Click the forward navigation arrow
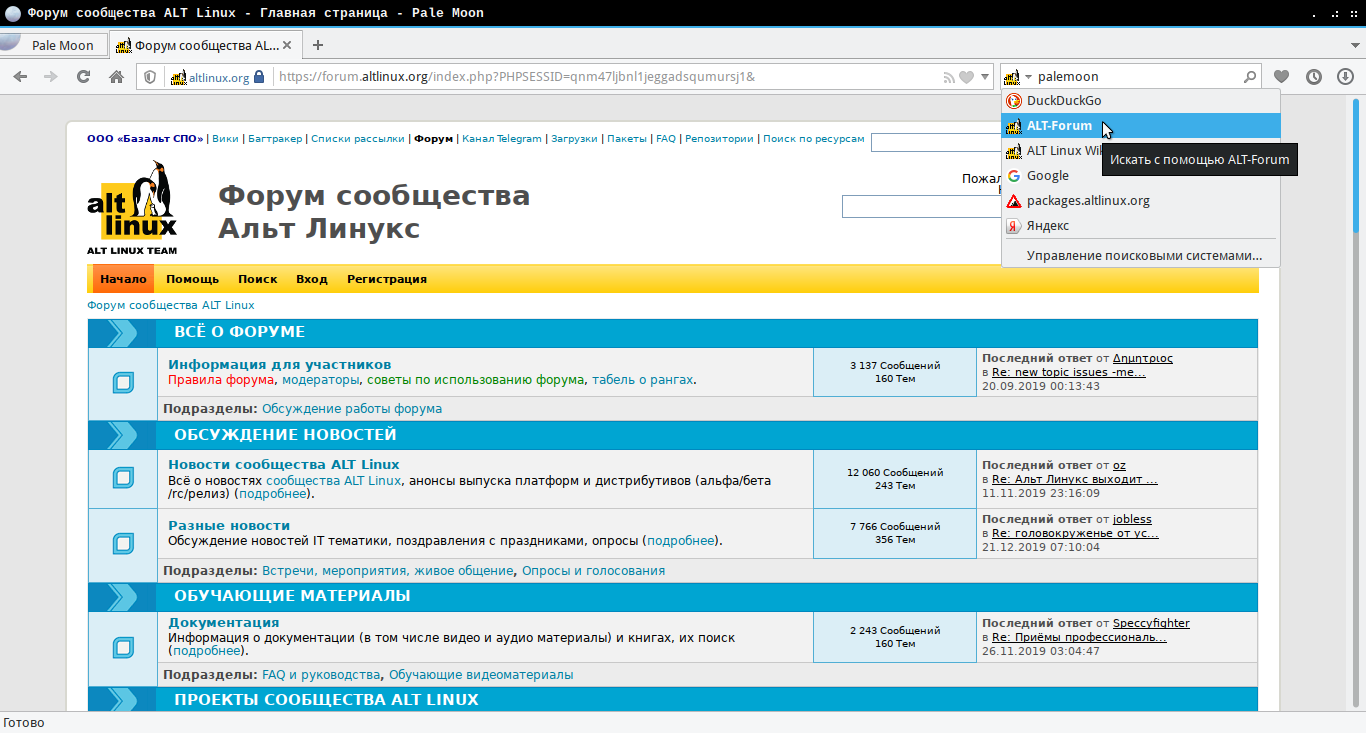This screenshot has height=733, width=1366. click(49, 77)
